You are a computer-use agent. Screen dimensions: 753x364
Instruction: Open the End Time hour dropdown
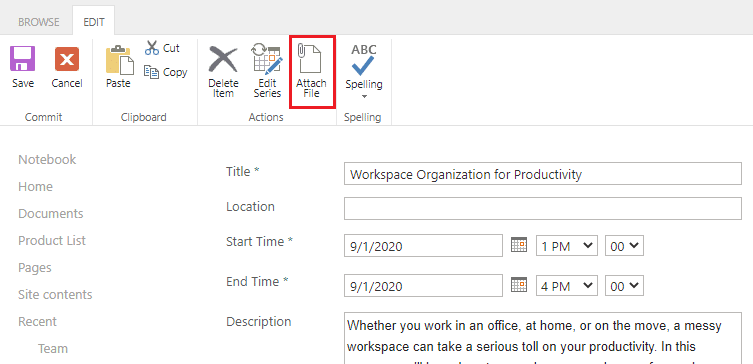[567, 286]
